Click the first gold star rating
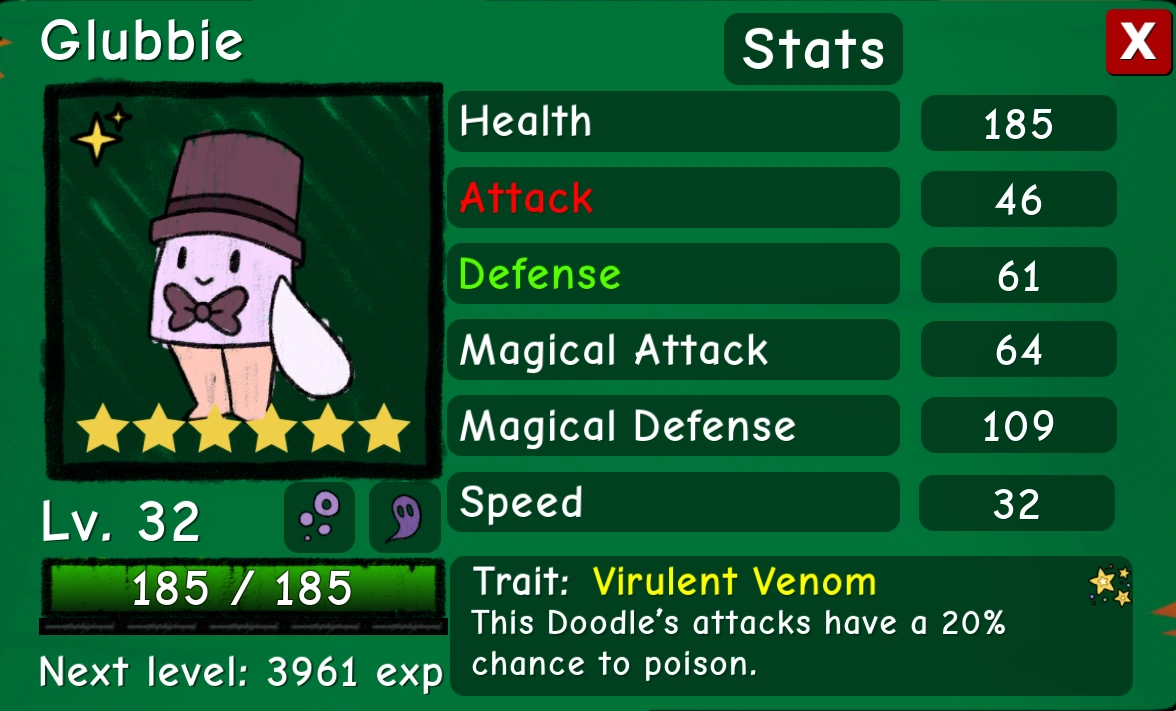 click(x=103, y=428)
